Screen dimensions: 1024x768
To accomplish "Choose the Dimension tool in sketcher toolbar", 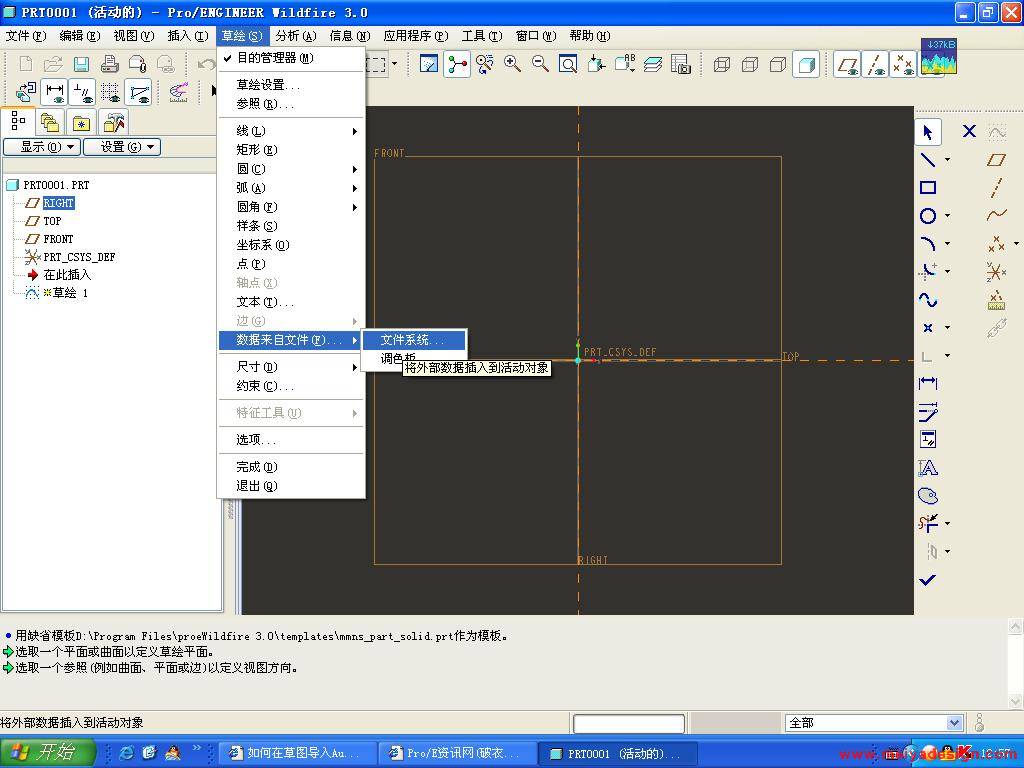I will point(928,383).
